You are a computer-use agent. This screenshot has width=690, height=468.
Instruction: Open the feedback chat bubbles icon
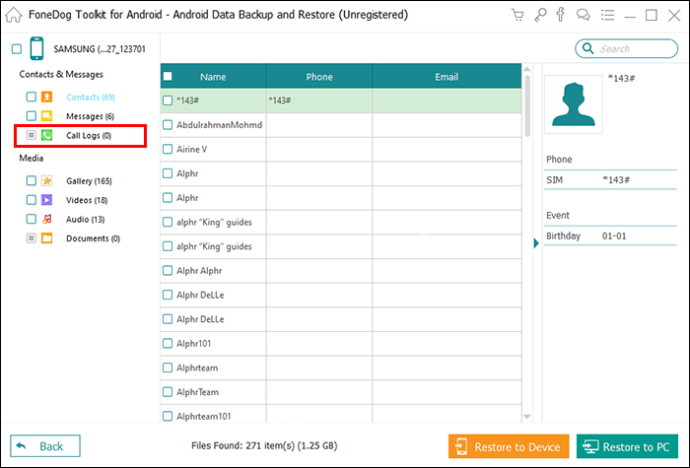click(x=583, y=15)
